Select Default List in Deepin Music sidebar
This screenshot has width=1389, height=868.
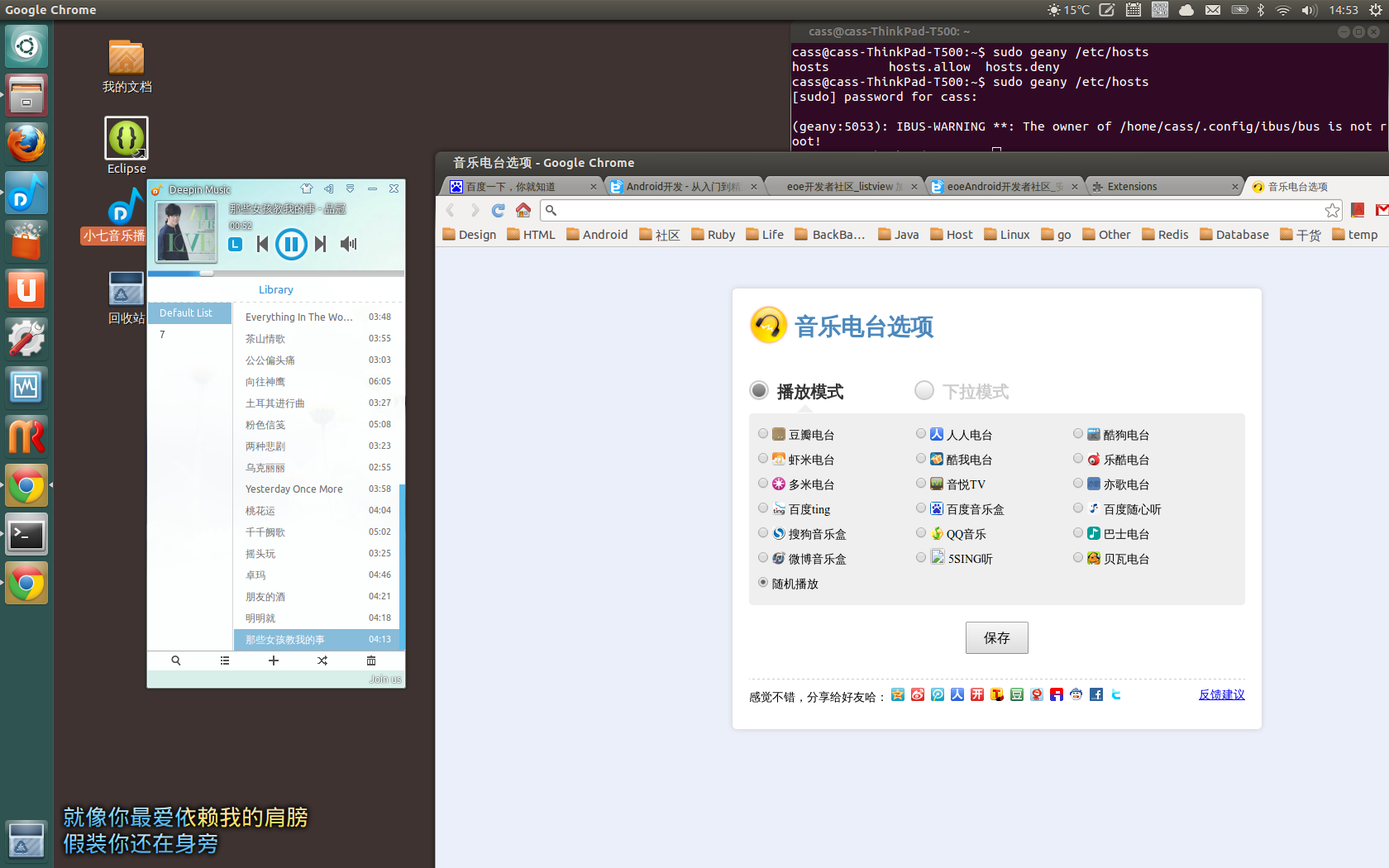click(189, 312)
